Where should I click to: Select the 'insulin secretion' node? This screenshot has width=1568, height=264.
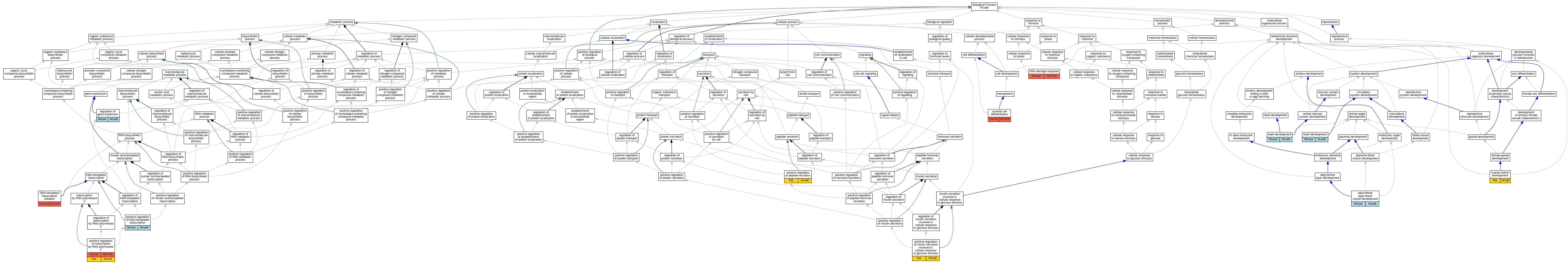pos(926,176)
